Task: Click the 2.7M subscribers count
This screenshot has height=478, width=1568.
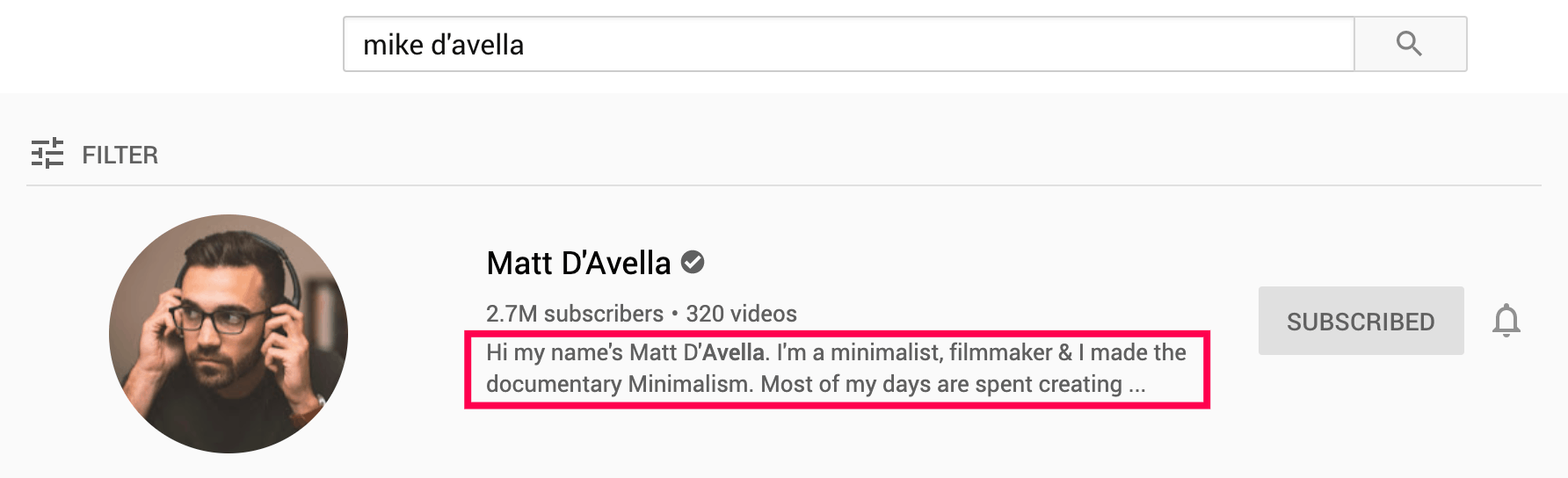Action: click(x=575, y=314)
